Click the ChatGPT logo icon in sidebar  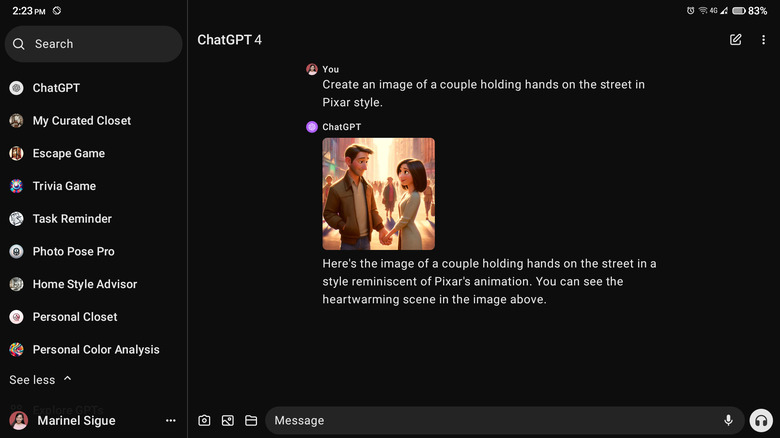tap(16, 88)
